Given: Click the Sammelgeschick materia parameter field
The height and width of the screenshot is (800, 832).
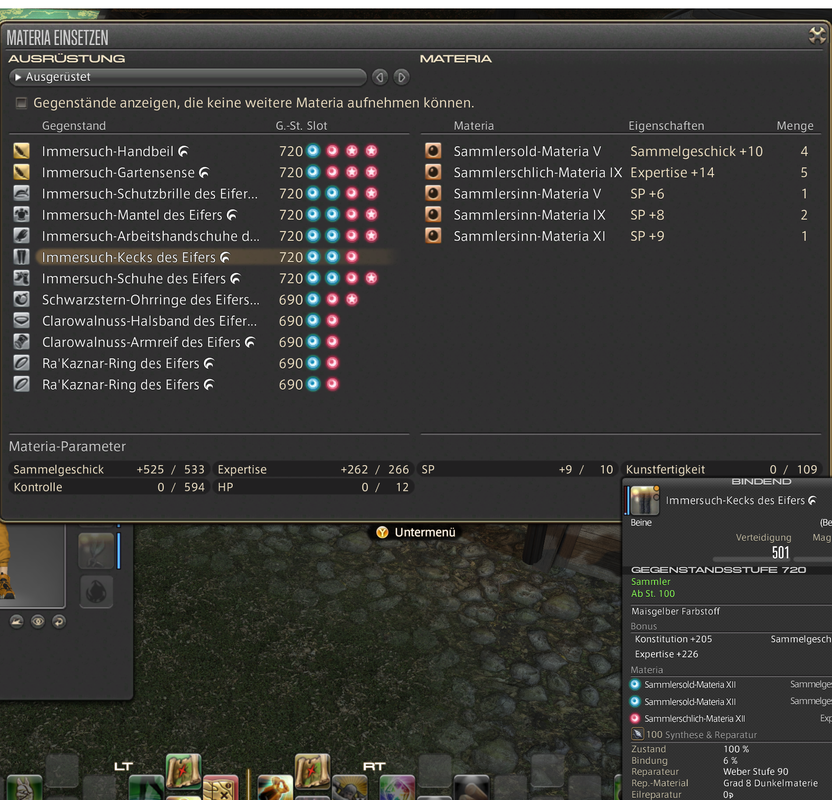Looking at the screenshot, I should coord(109,469).
